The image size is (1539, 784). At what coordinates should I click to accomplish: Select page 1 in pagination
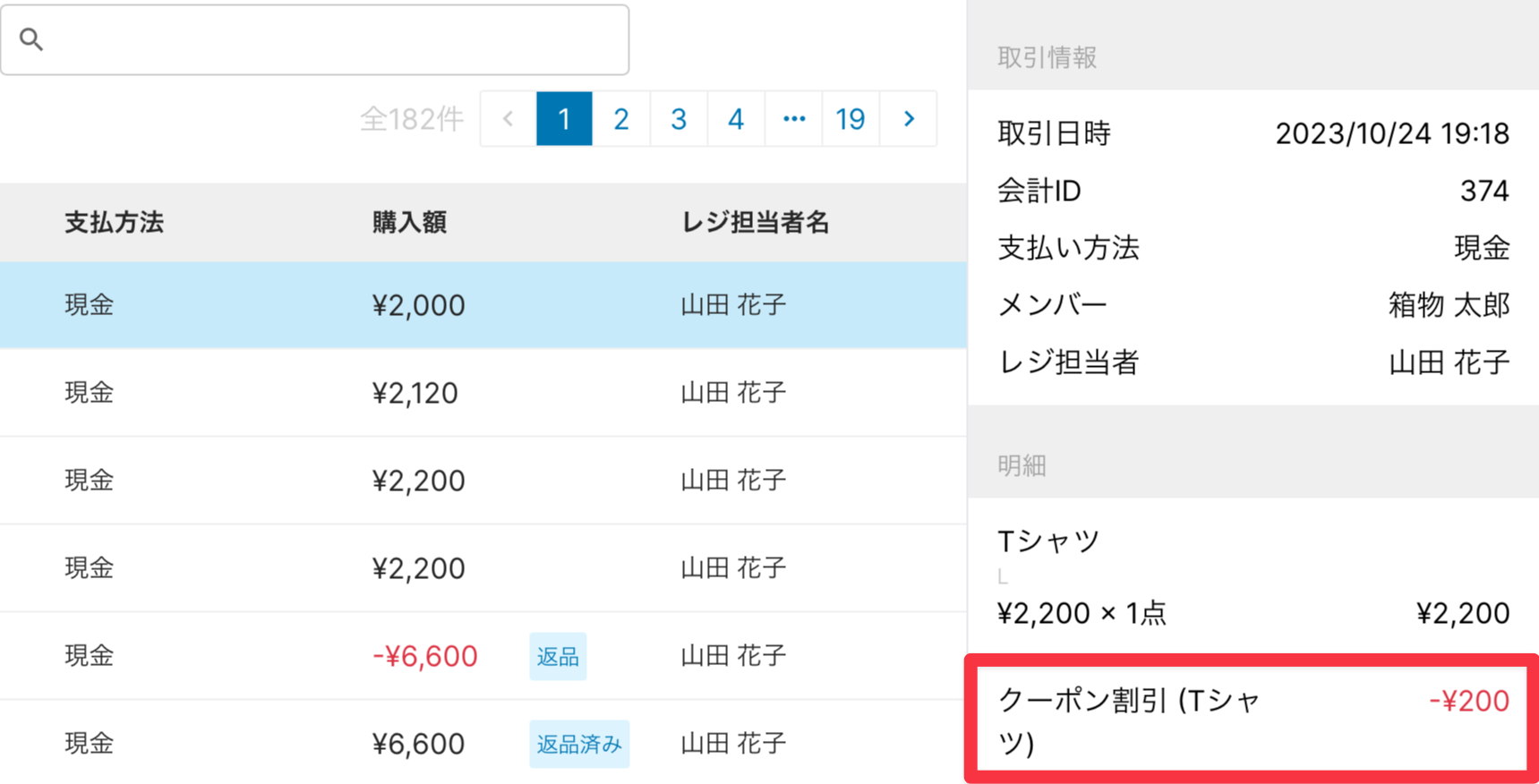(564, 118)
